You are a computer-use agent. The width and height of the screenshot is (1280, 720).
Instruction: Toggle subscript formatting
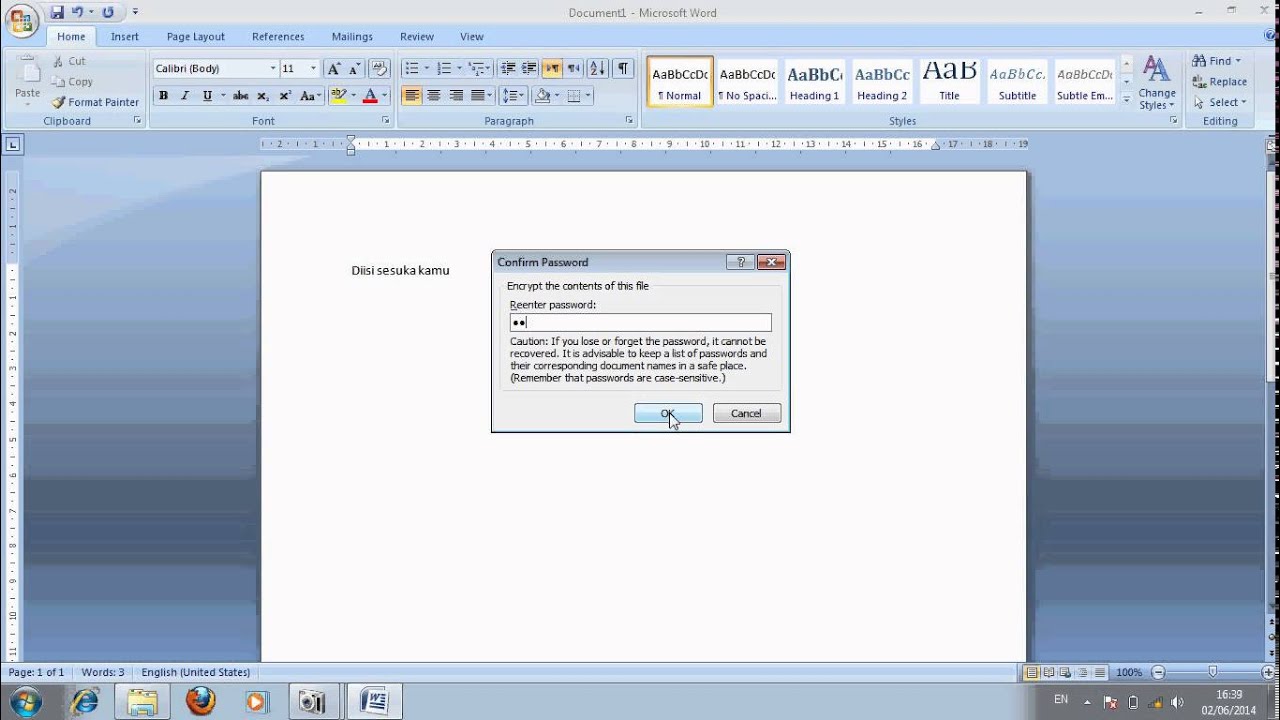[263, 96]
